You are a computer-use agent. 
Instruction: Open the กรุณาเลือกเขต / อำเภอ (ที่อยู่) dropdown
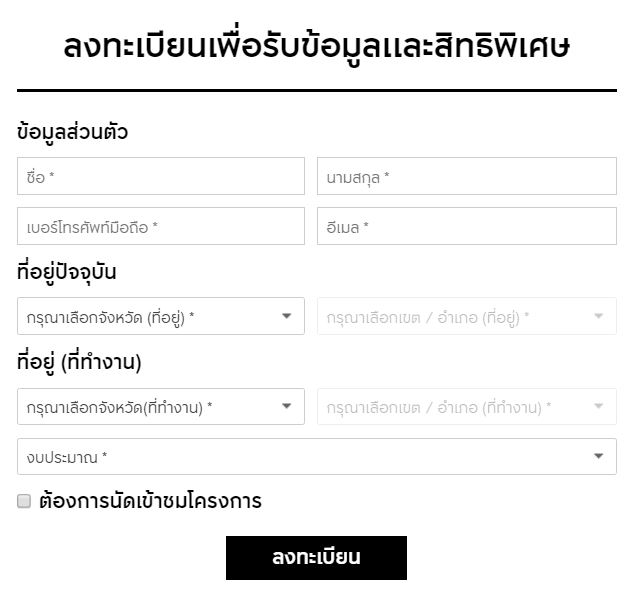click(x=455, y=316)
